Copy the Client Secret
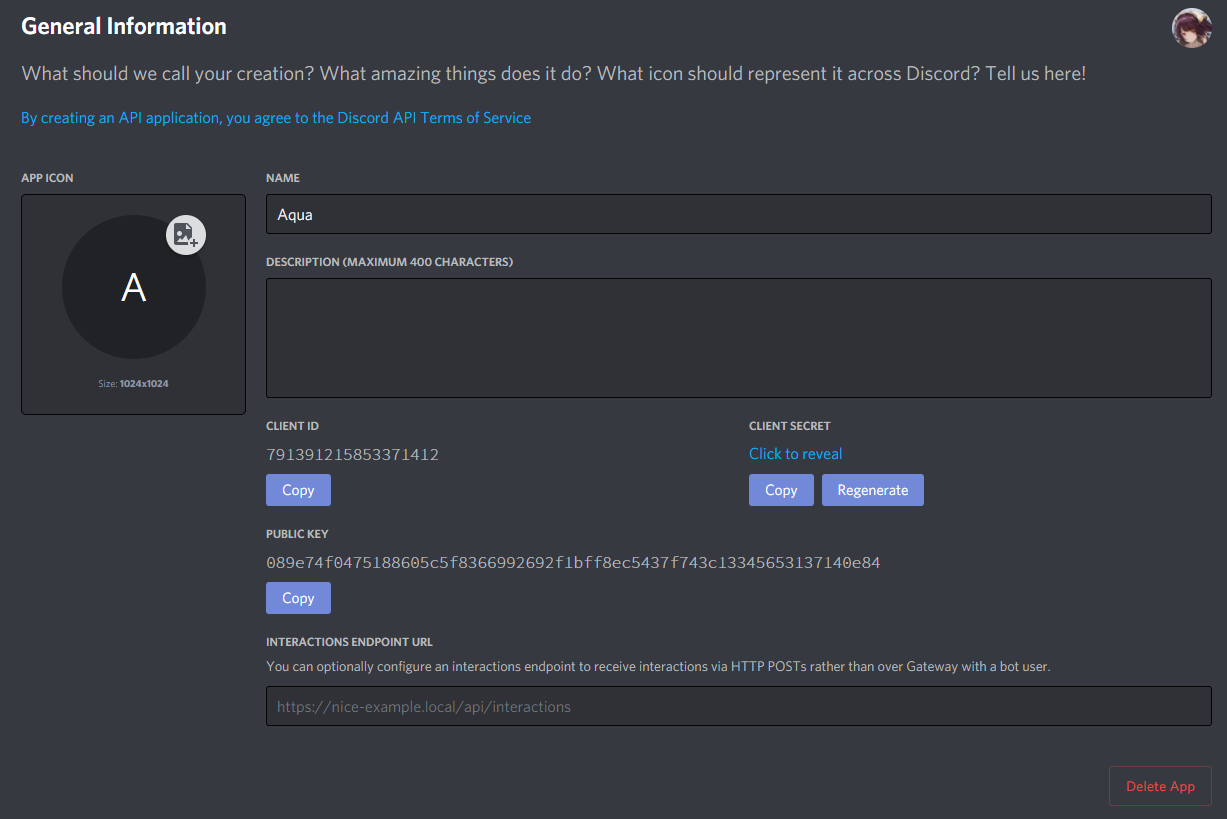 pyautogui.click(x=781, y=490)
